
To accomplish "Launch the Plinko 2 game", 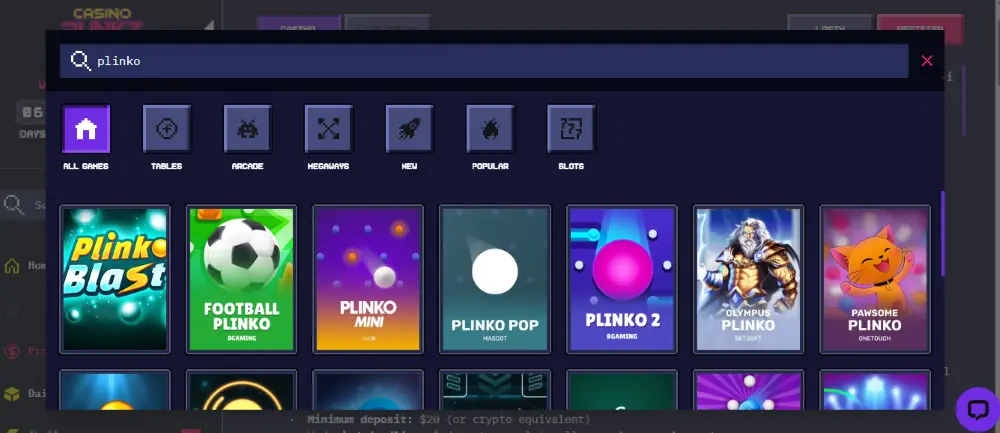I will [622, 279].
